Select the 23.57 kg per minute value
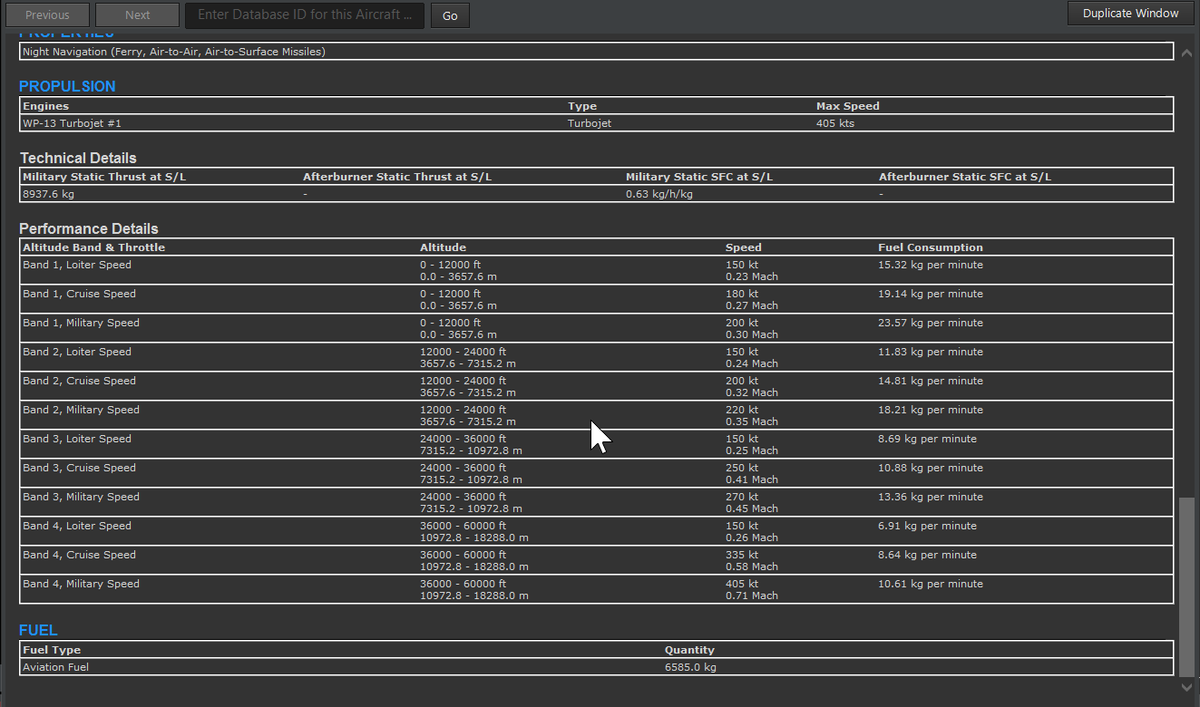The image size is (1200, 707). coord(930,323)
